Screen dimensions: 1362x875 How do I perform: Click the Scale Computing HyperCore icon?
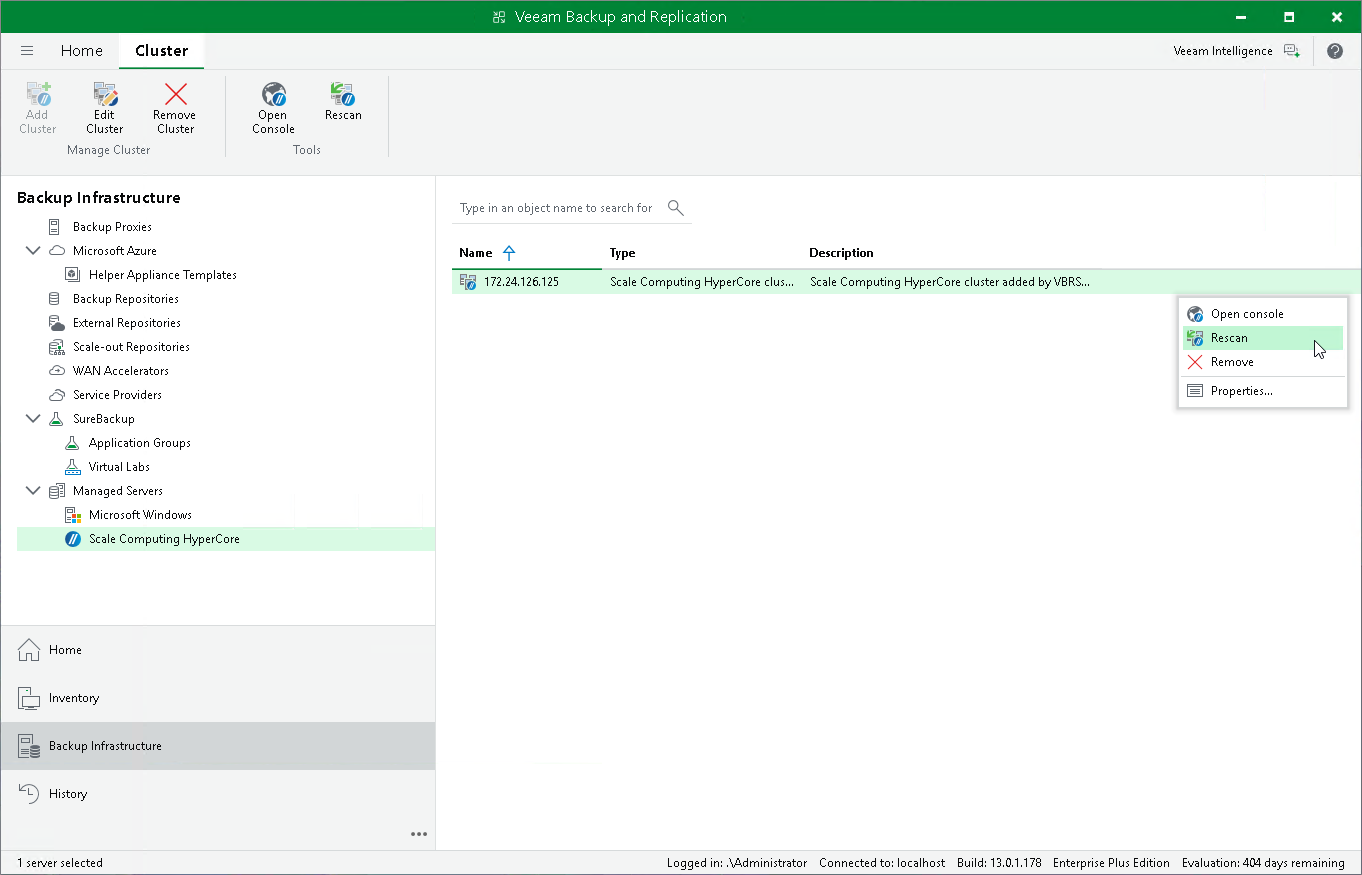click(x=72, y=539)
